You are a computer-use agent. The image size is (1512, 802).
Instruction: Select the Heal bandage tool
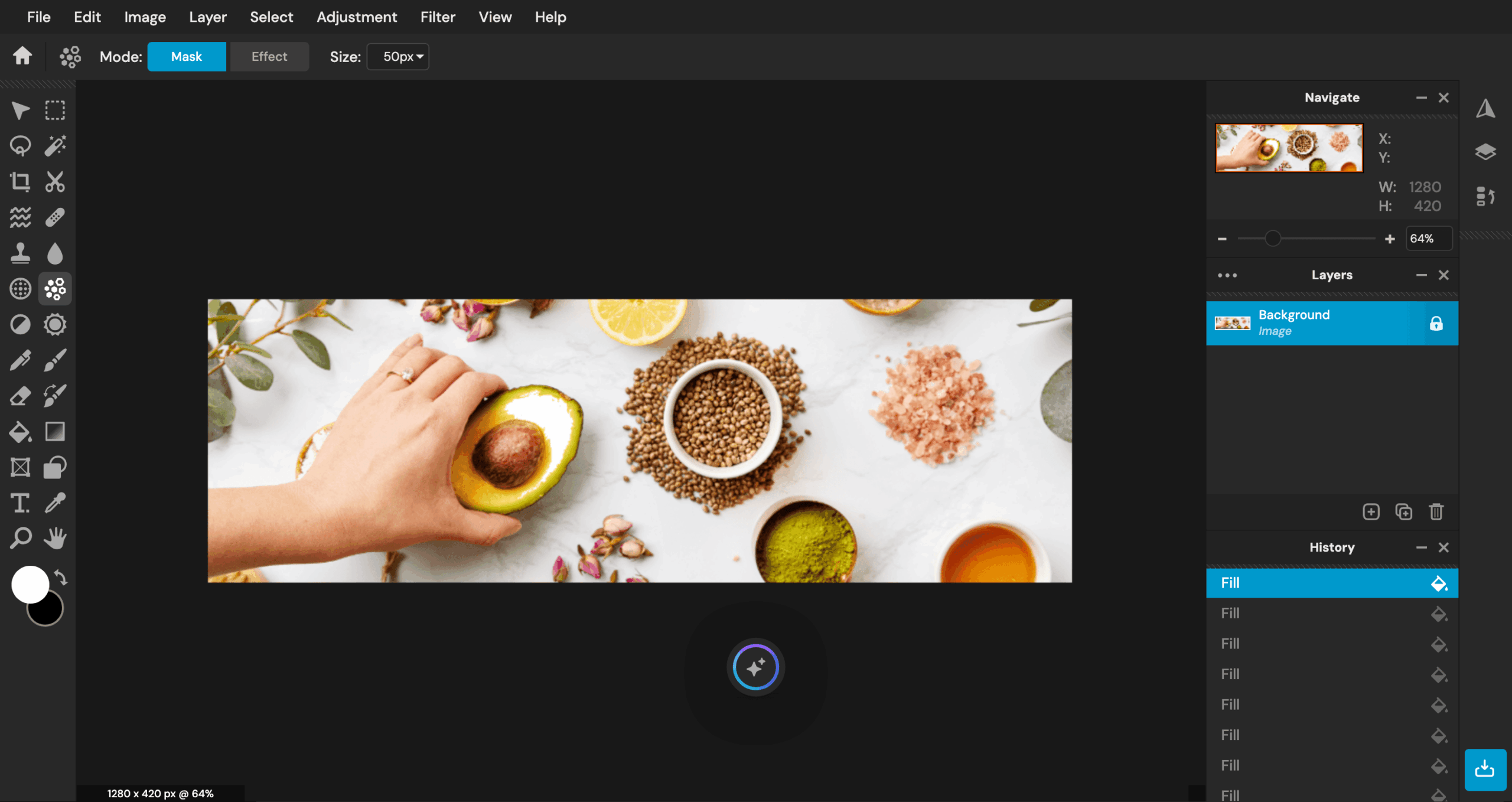(55, 217)
